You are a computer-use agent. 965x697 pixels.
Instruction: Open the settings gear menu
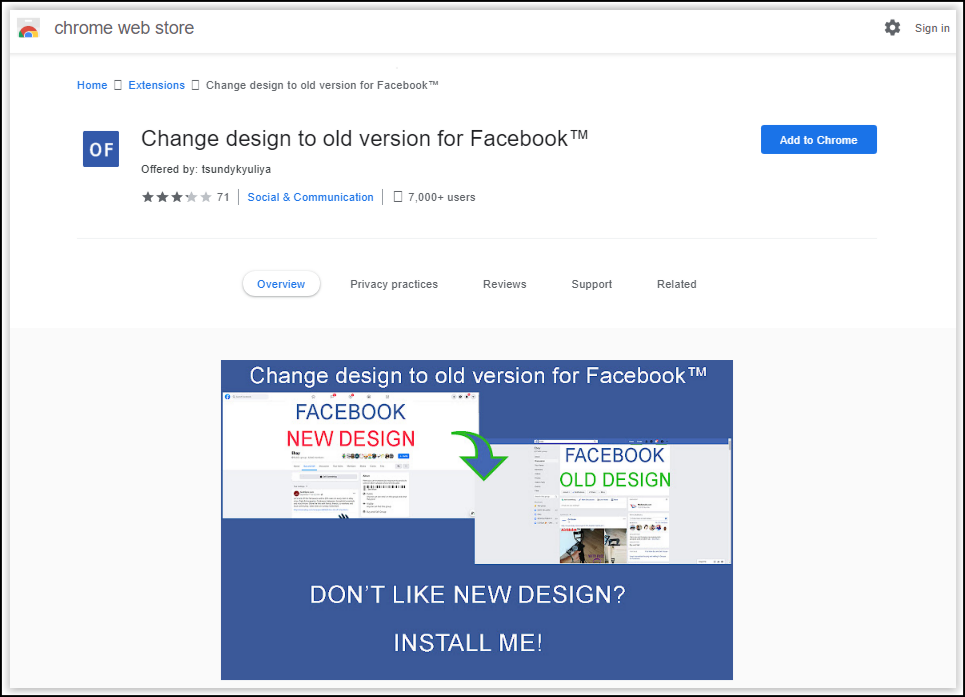point(892,28)
